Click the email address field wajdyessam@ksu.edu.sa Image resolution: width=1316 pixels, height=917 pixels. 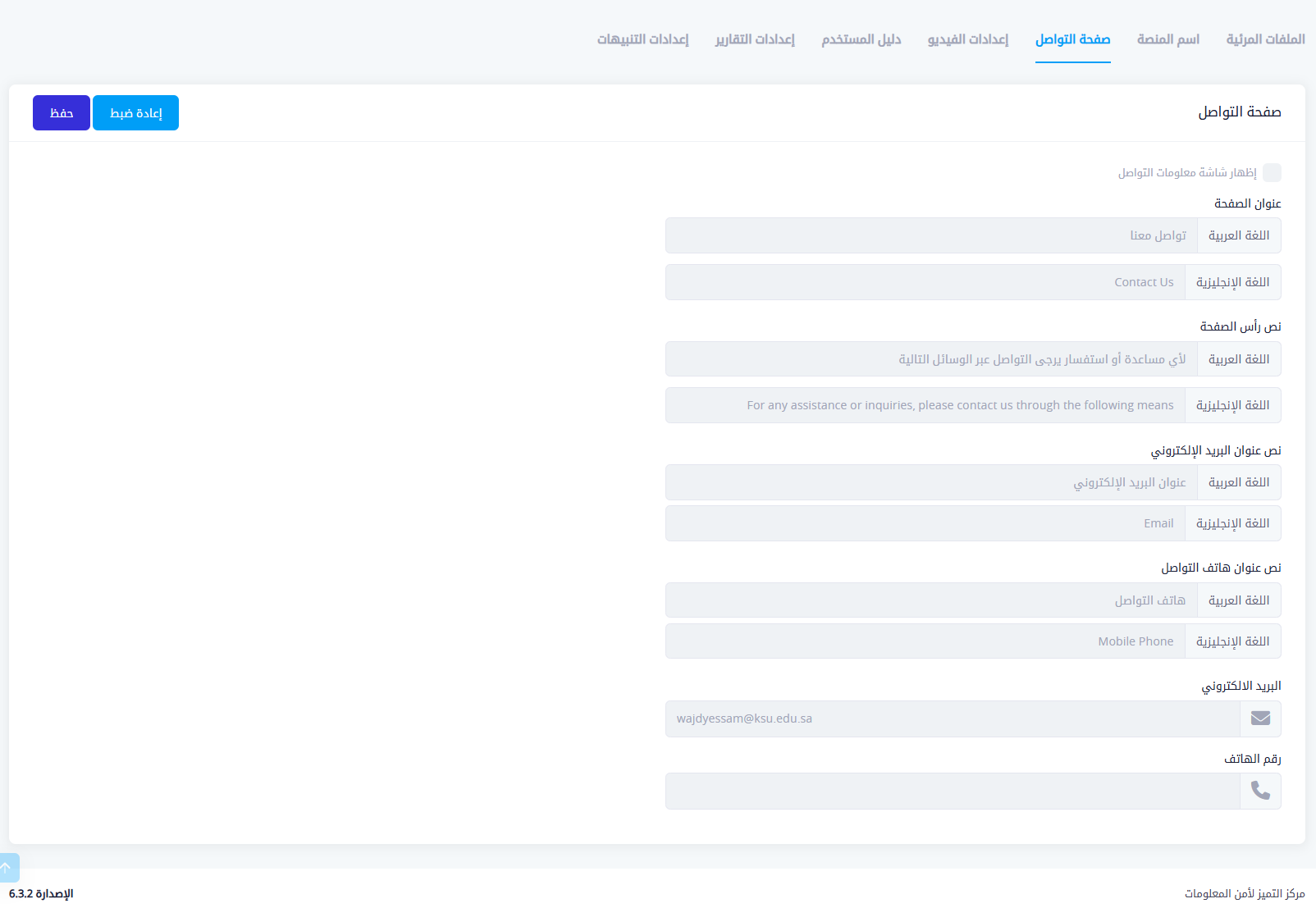point(952,719)
